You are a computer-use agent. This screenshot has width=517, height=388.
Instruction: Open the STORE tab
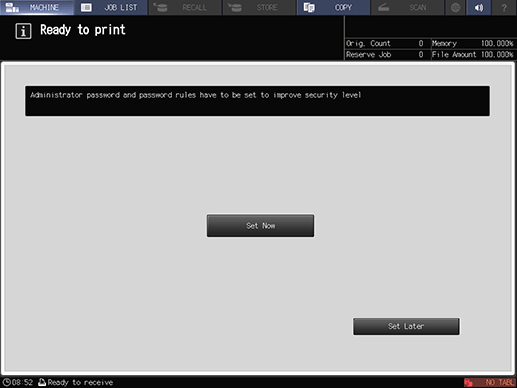click(259, 7)
